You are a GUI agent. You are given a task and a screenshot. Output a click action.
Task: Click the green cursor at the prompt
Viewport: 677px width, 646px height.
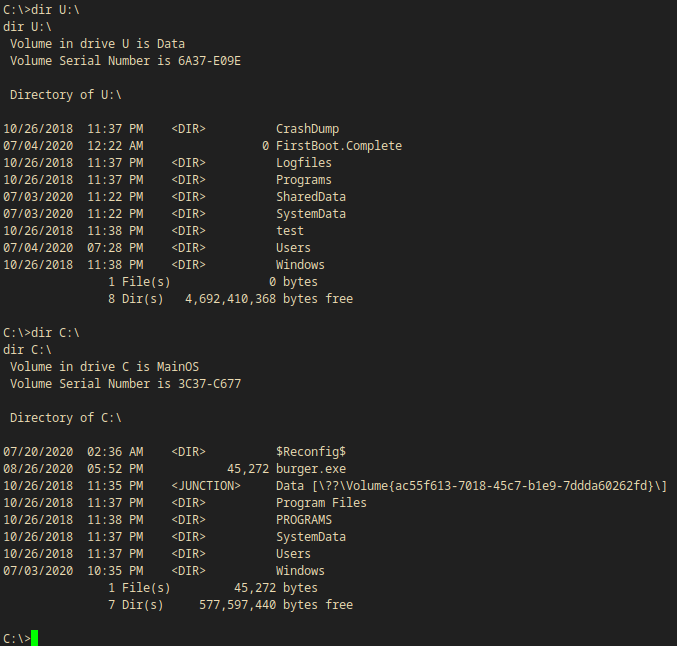pos(35,638)
